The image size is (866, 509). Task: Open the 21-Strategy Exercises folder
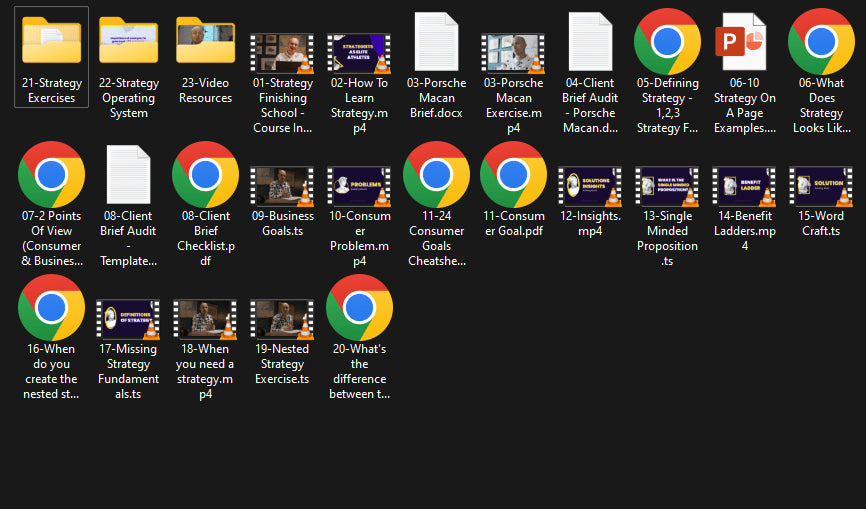pyautogui.click(x=51, y=40)
